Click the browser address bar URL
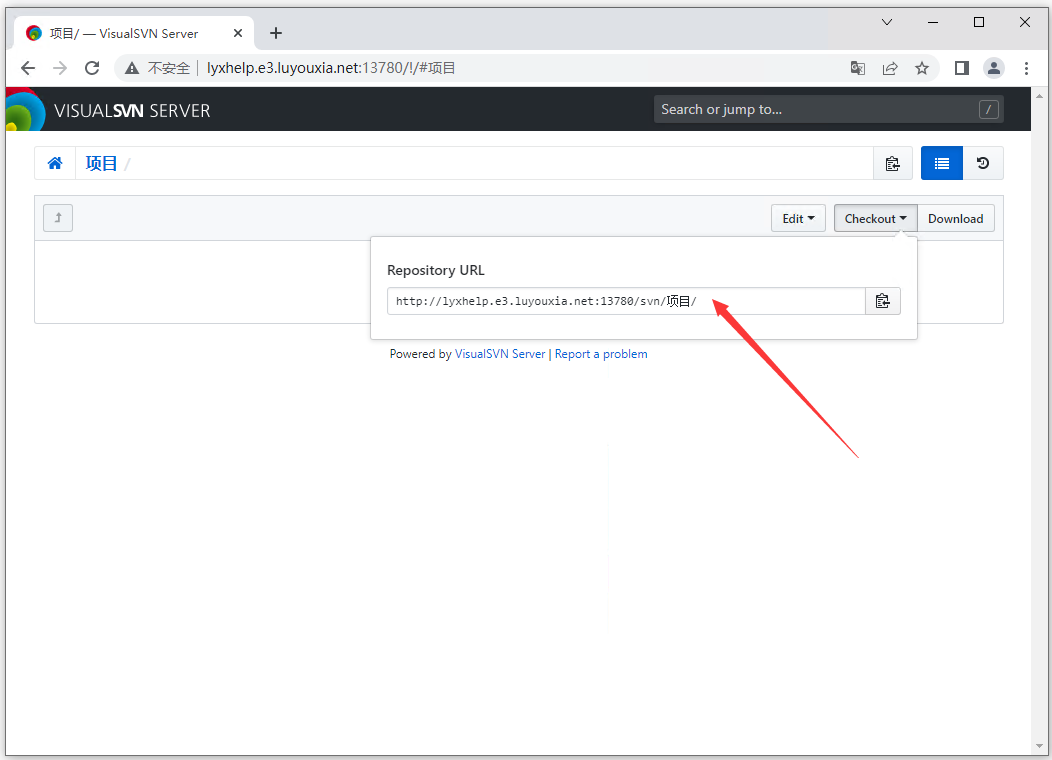Image resolution: width=1052 pixels, height=760 pixels. [331, 68]
